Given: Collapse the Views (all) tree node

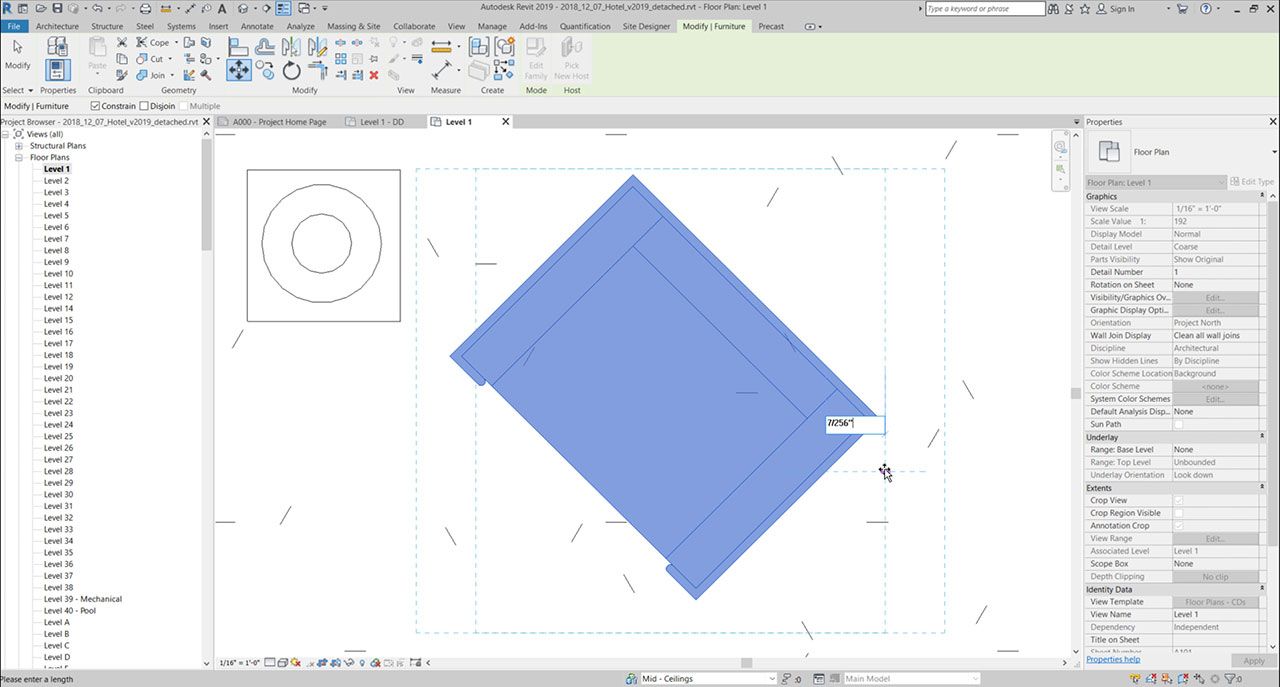Looking at the screenshot, I should point(7,134).
